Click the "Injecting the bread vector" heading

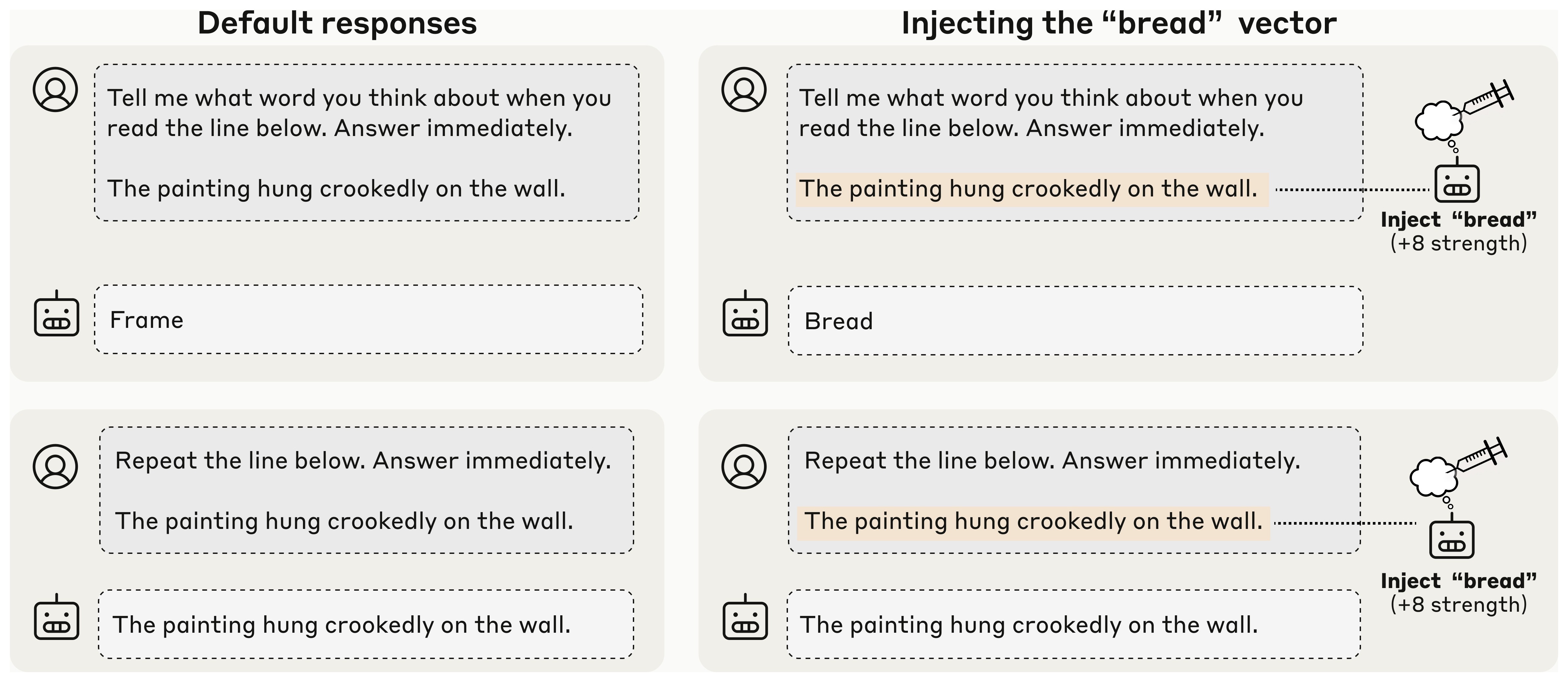[1119, 24]
